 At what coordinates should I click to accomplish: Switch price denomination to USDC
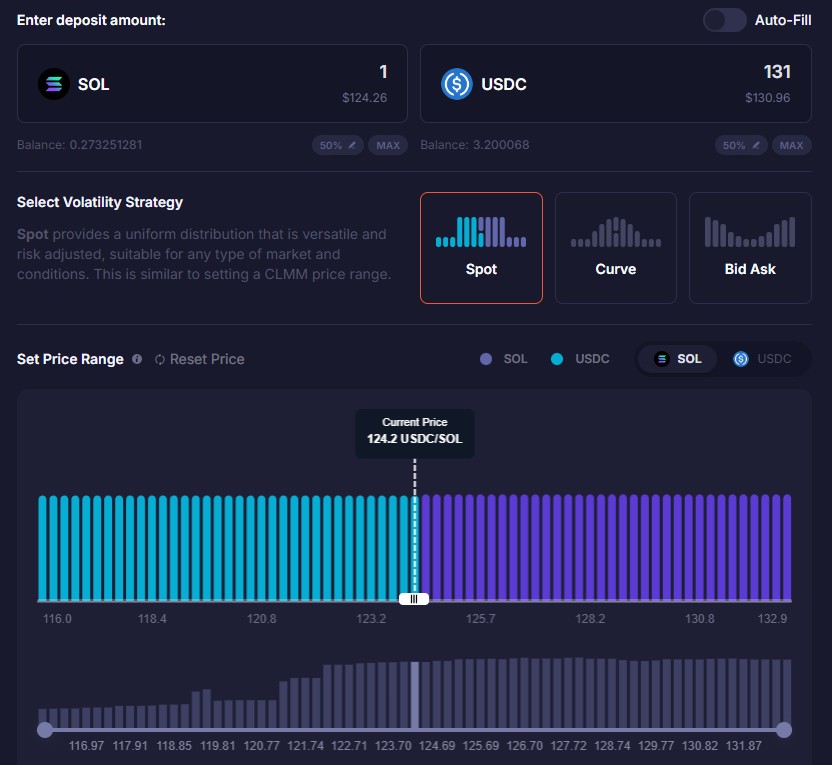pyautogui.click(x=766, y=359)
